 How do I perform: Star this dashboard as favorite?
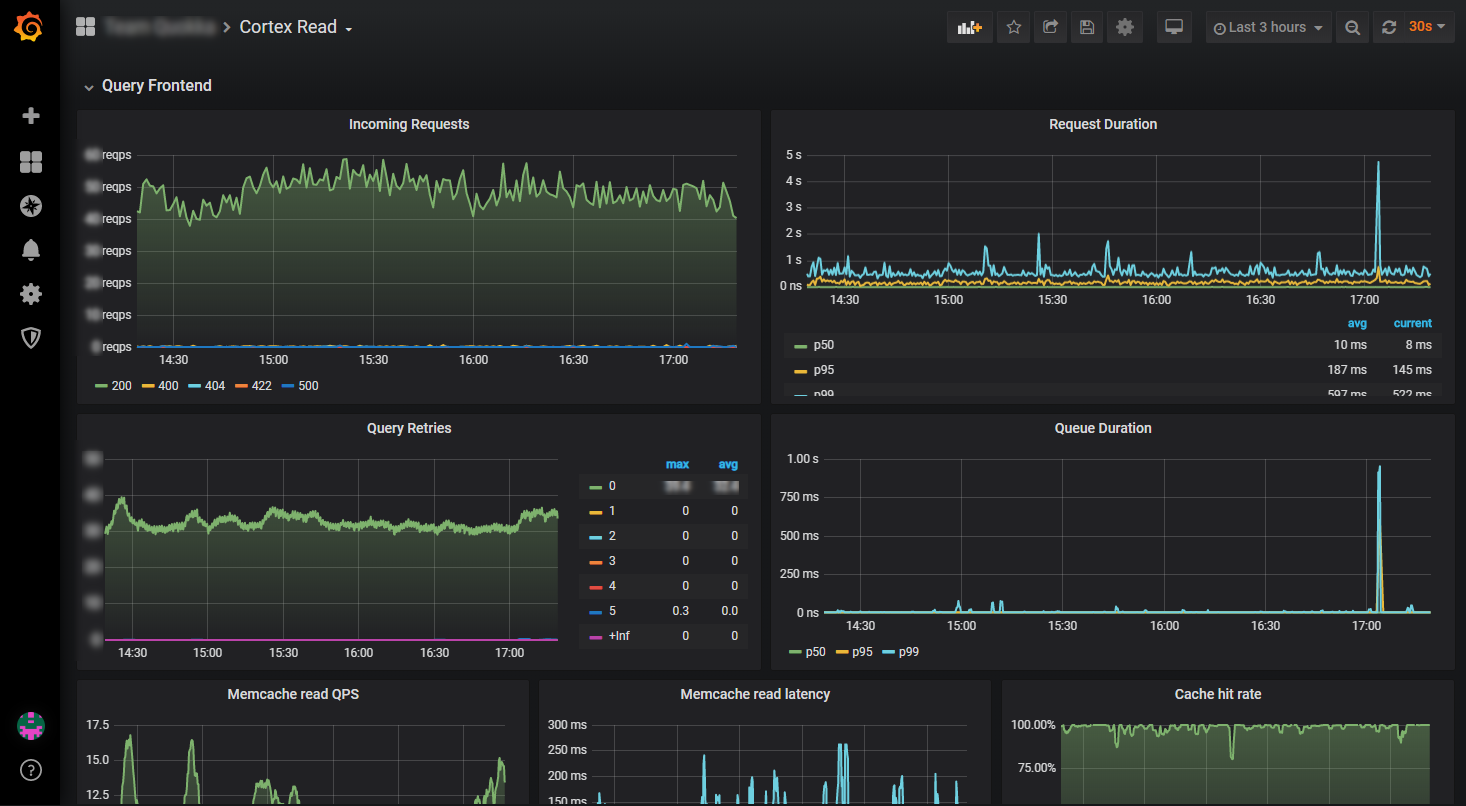[x=1013, y=28]
